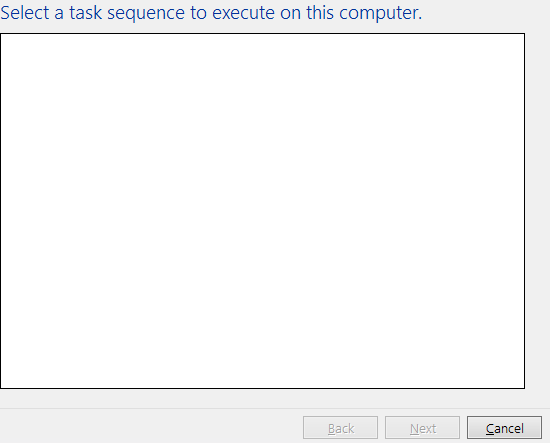Click the center of the blank task sequence list
This screenshot has width=550, height=443.
tap(262, 211)
